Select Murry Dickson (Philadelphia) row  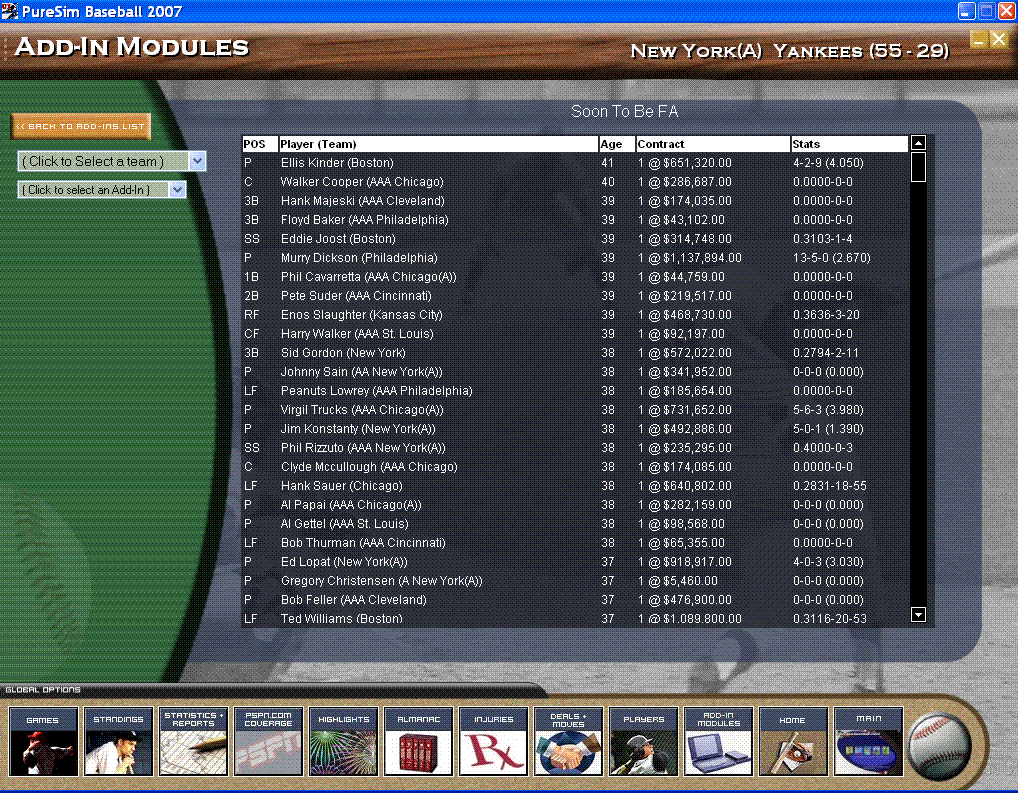click(575, 258)
